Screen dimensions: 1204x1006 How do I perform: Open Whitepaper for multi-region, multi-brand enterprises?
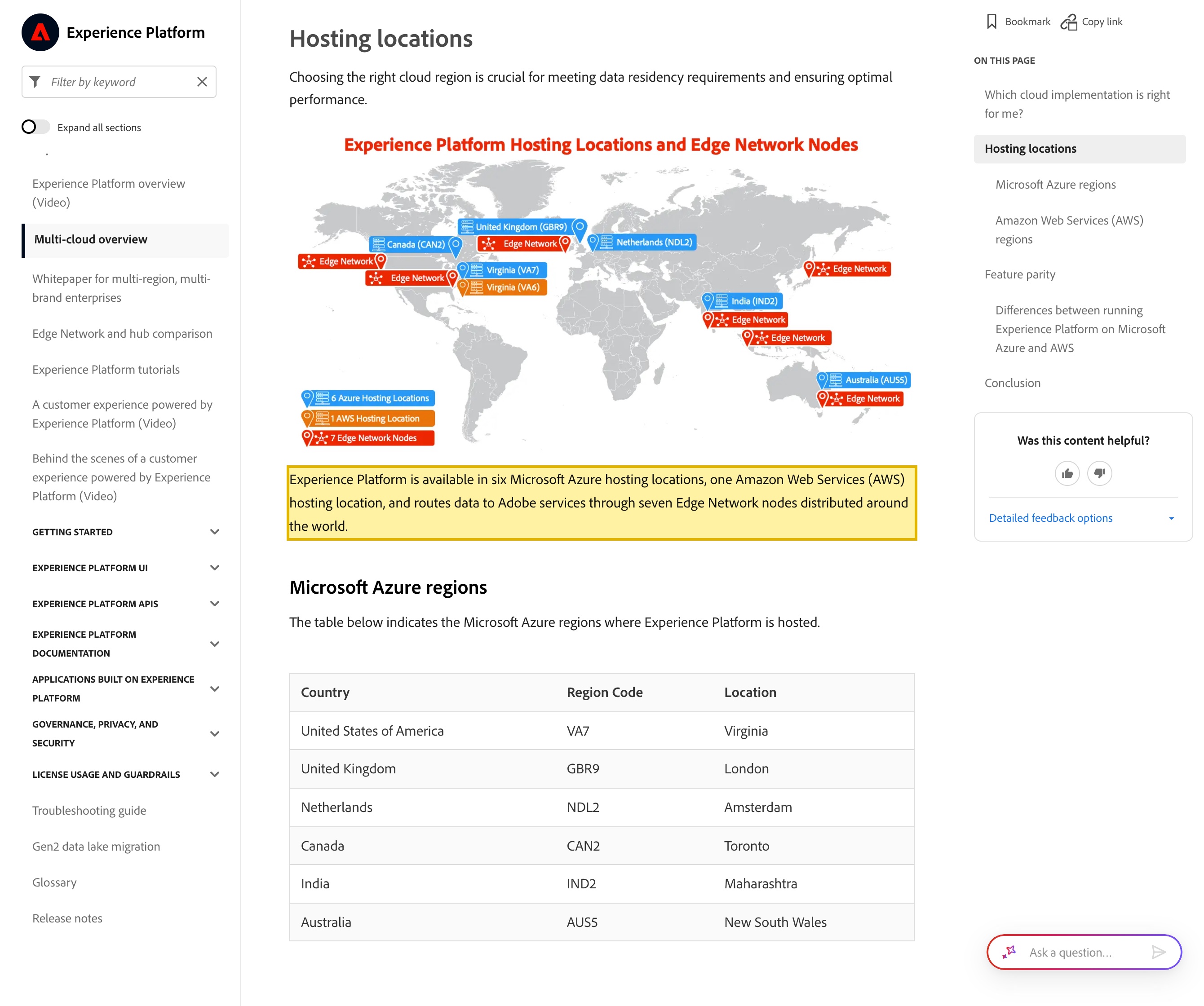(x=121, y=288)
